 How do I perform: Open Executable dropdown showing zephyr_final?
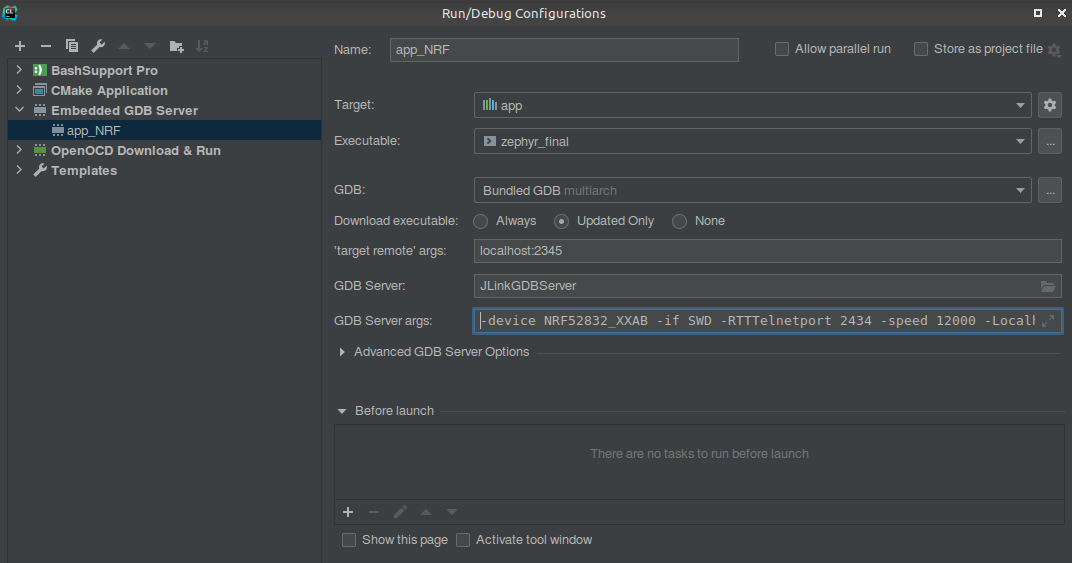coord(752,142)
